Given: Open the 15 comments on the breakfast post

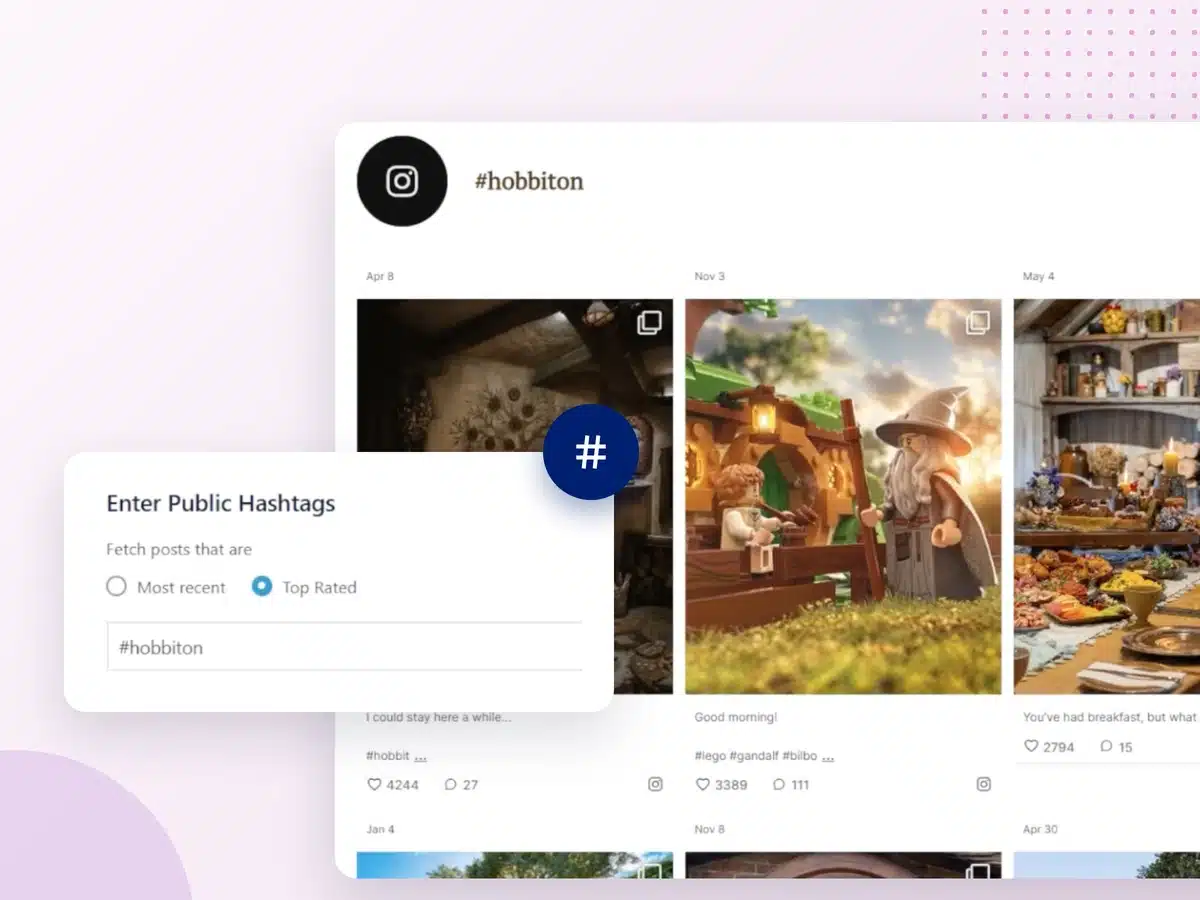Looking at the screenshot, I should pyautogui.click(x=1106, y=746).
